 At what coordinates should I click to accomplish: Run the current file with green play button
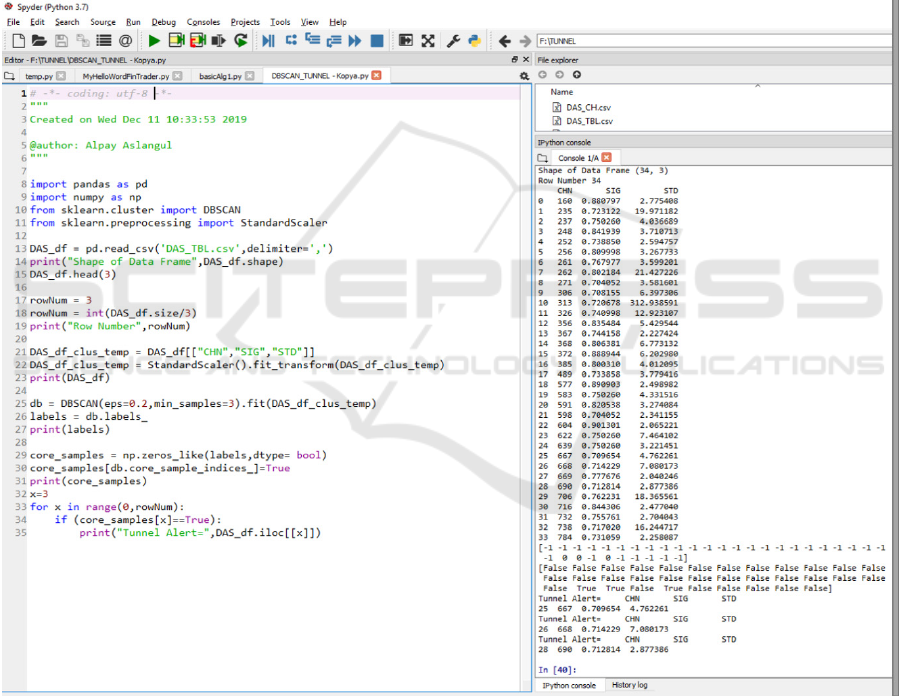pyautogui.click(x=154, y=41)
